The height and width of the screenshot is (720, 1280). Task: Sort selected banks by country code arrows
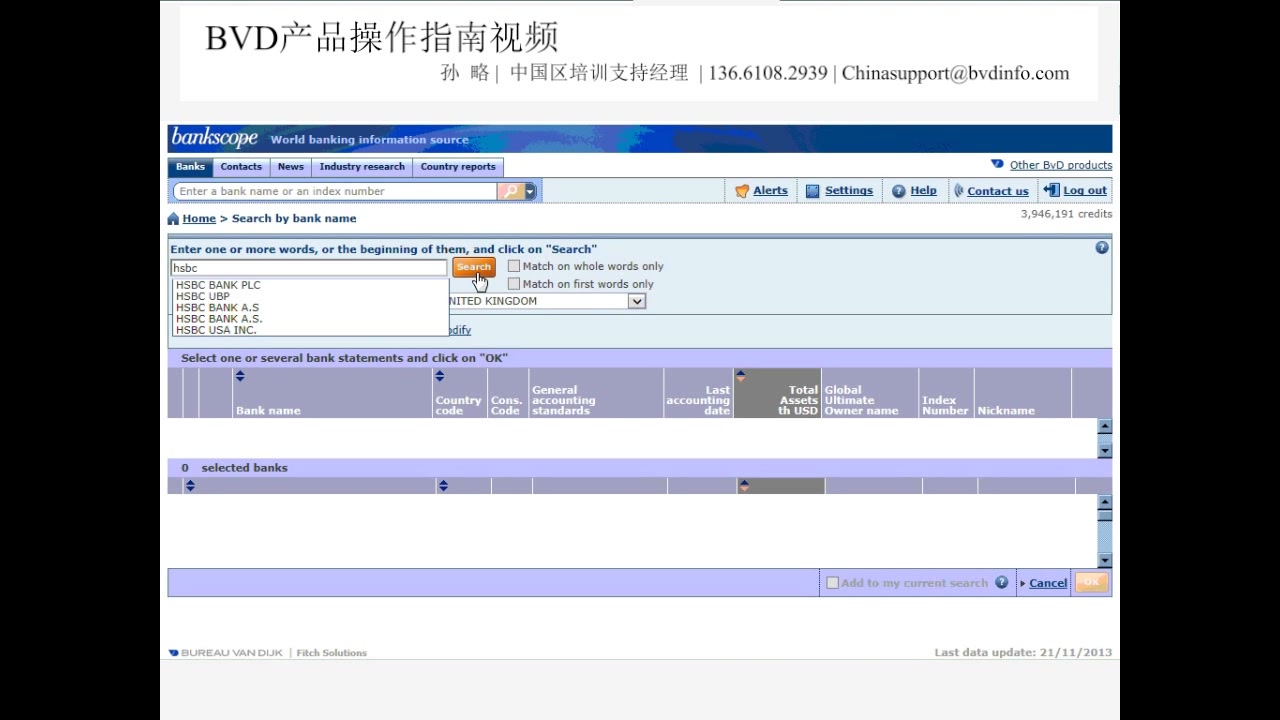pos(443,486)
